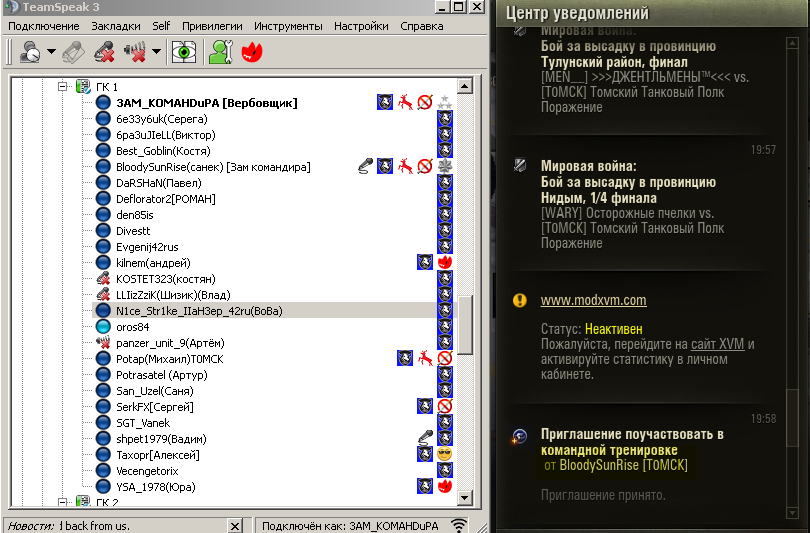
Task: Click muted mic icon beside LLIizZziK(Шизик)(Влад)
Action: coord(103,295)
